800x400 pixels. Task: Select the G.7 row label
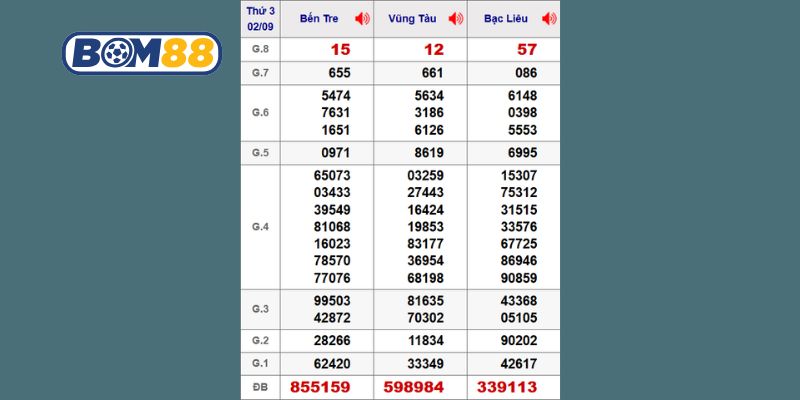[260, 73]
